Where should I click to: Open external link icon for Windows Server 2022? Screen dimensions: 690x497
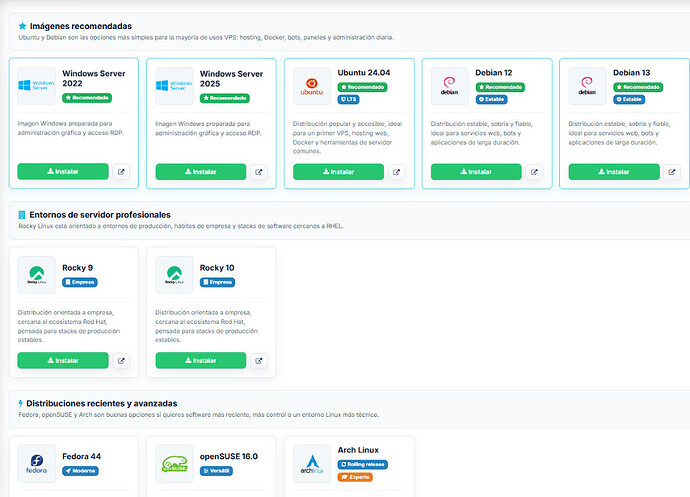(121, 172)
